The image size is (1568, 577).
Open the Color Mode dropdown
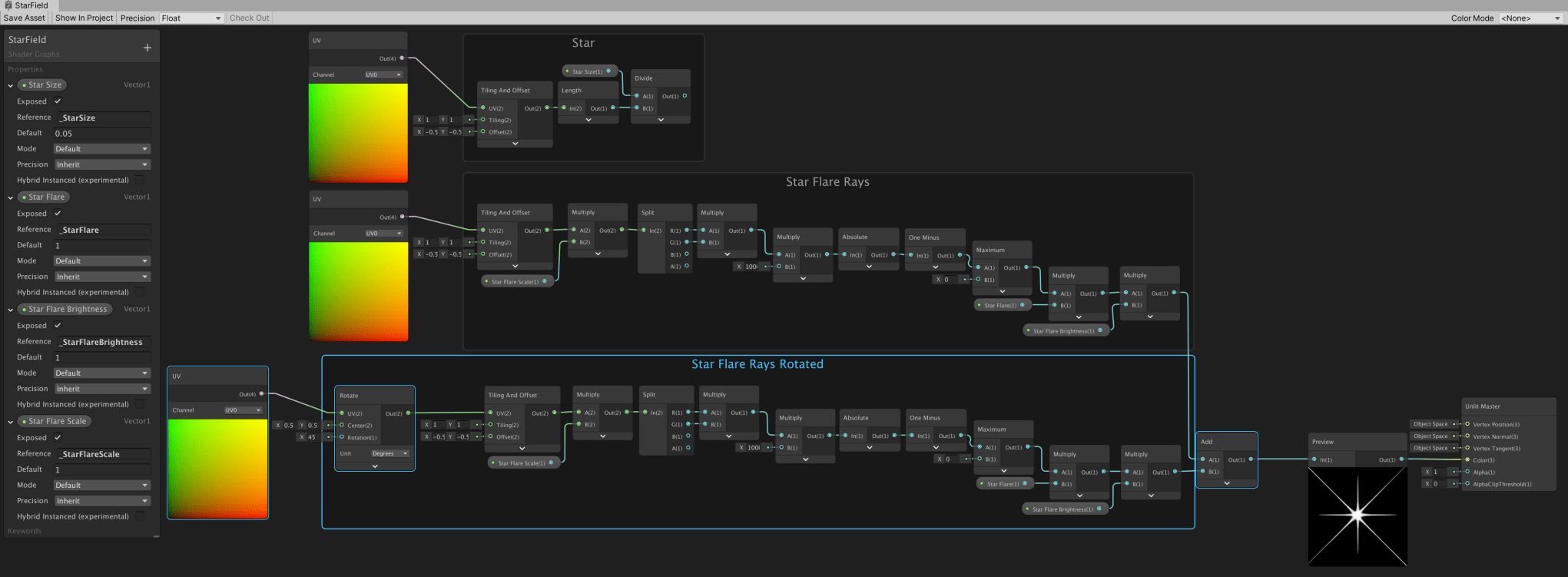coord(1530,18)
